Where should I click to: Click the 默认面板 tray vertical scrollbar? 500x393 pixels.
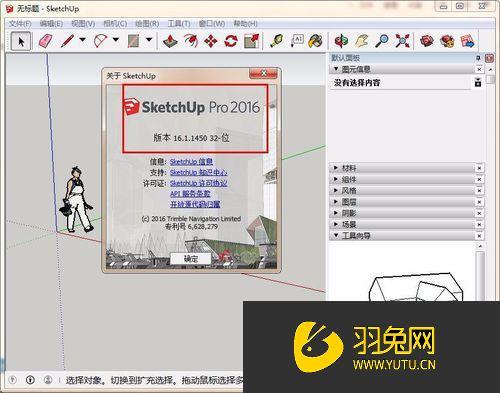(x=490, y=80)
